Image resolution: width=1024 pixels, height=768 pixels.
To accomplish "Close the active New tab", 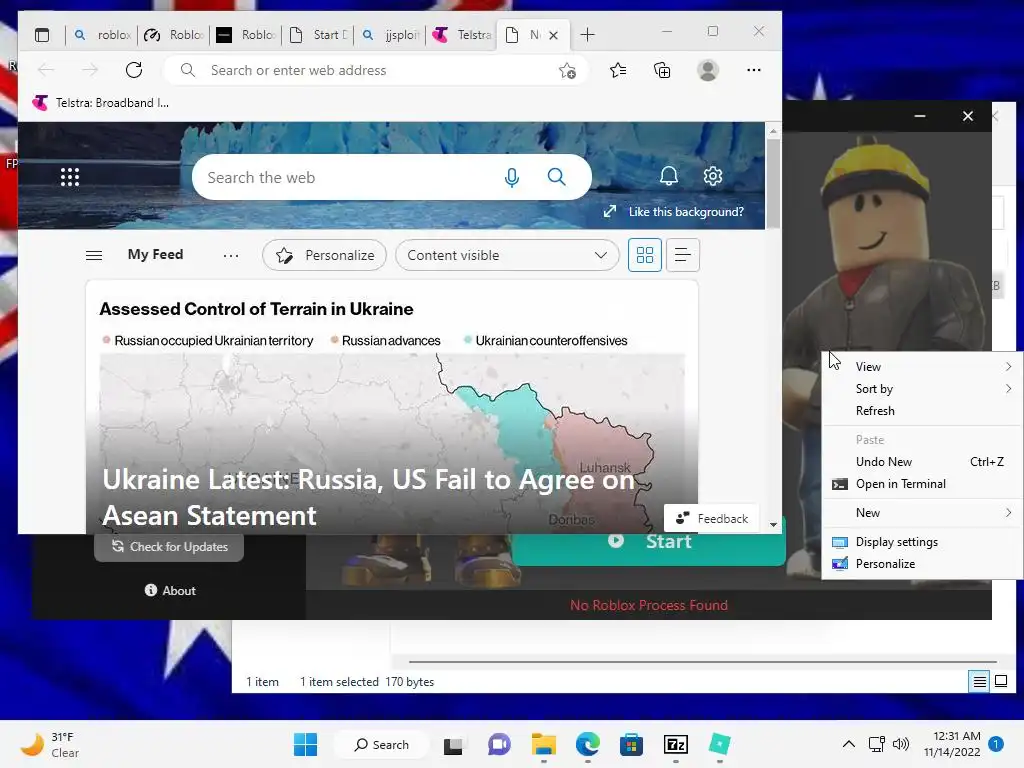I will [553, 35].
